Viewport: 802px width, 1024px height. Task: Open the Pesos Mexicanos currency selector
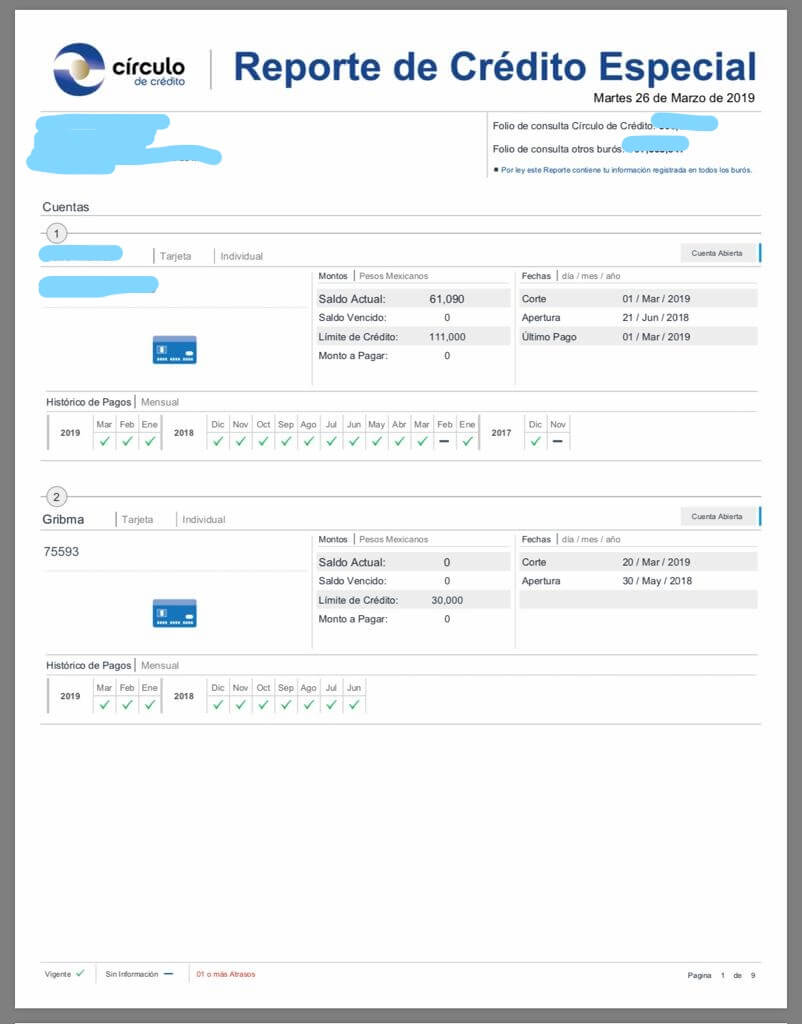tap(392, 275)
